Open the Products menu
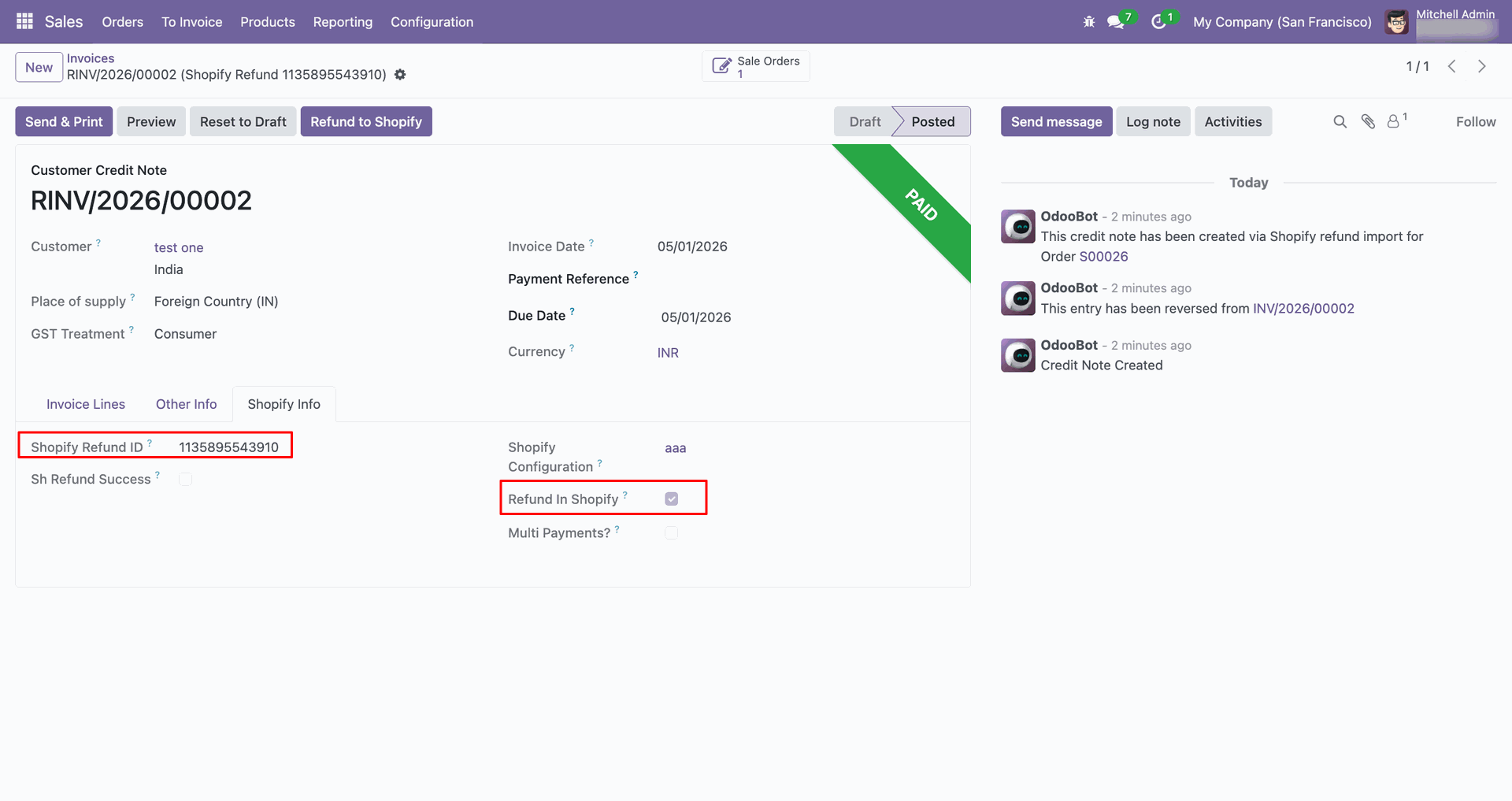Screen dimensions: 1512x801 tap(268, 22)
